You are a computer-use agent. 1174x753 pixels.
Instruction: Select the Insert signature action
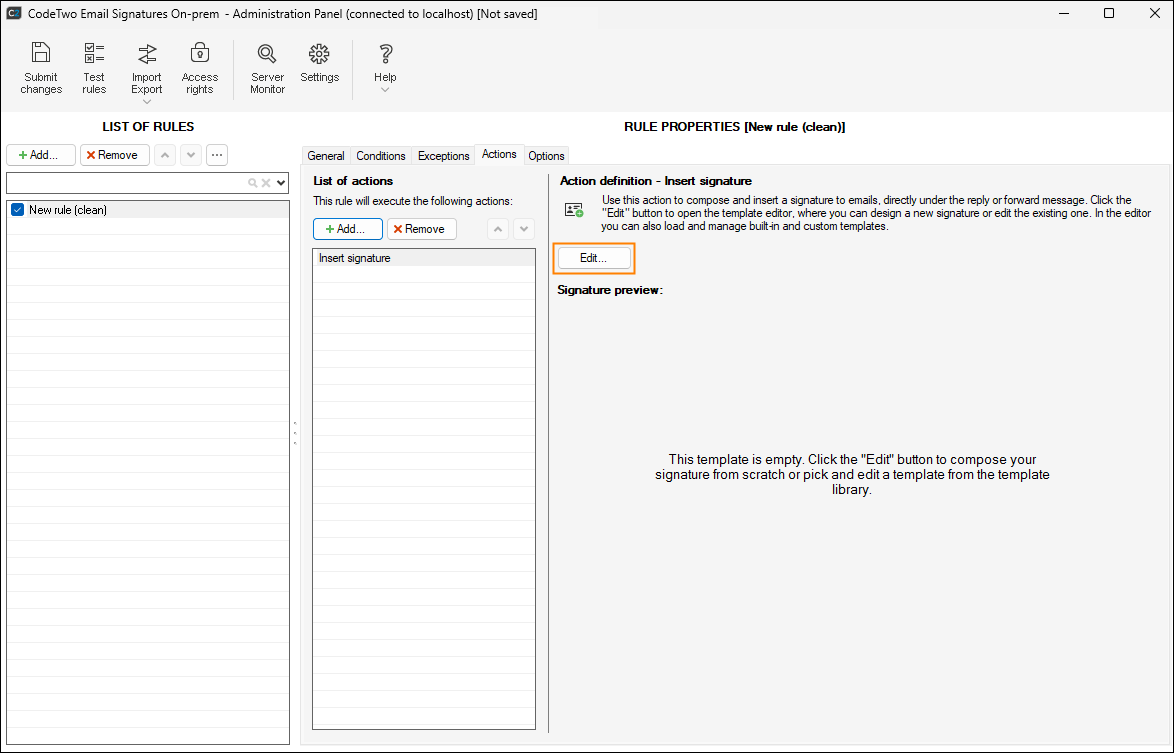click(355, 258)
